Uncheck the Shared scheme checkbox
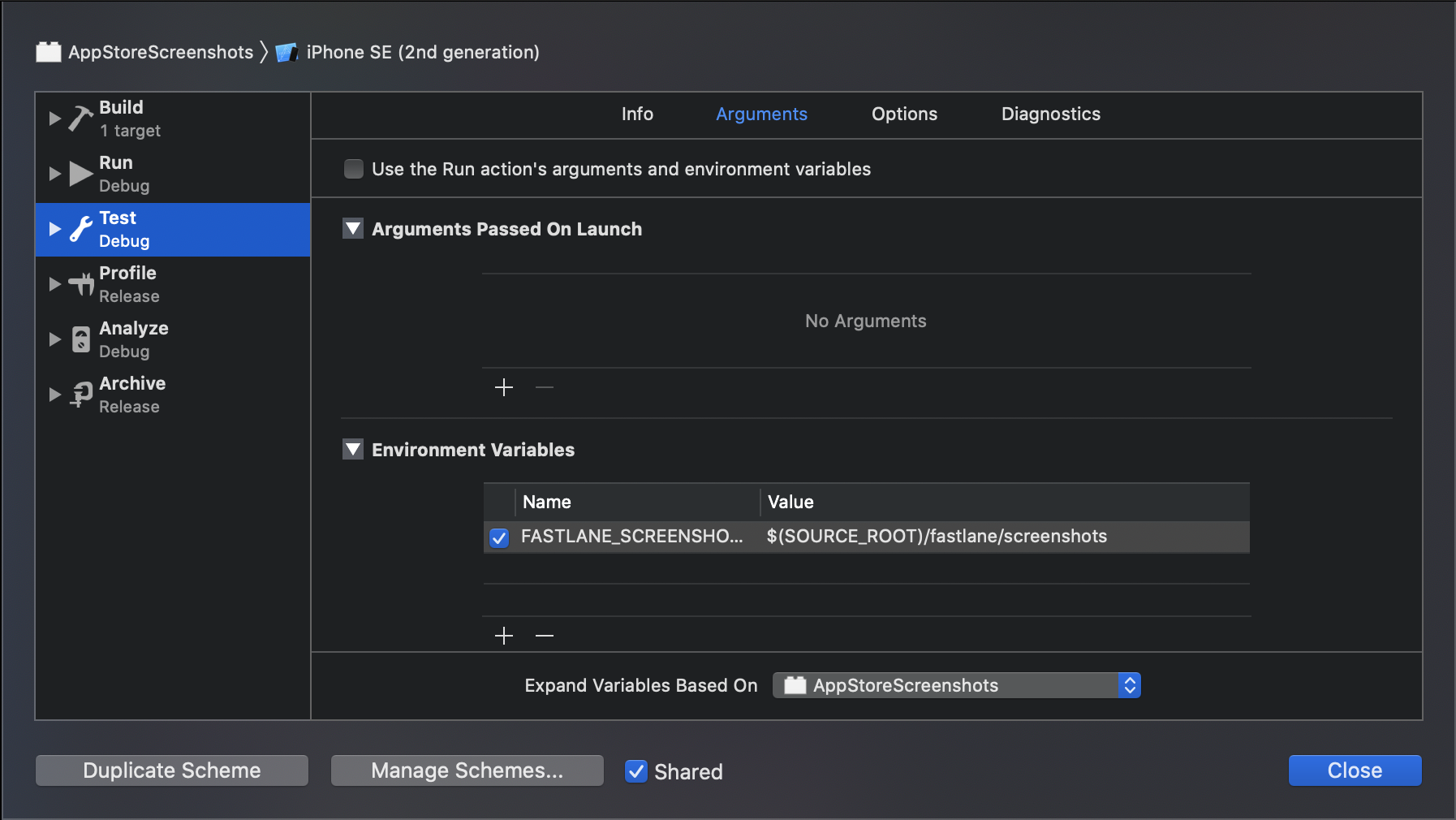Viewport: 1456px width, 820px height. (636, 771)
